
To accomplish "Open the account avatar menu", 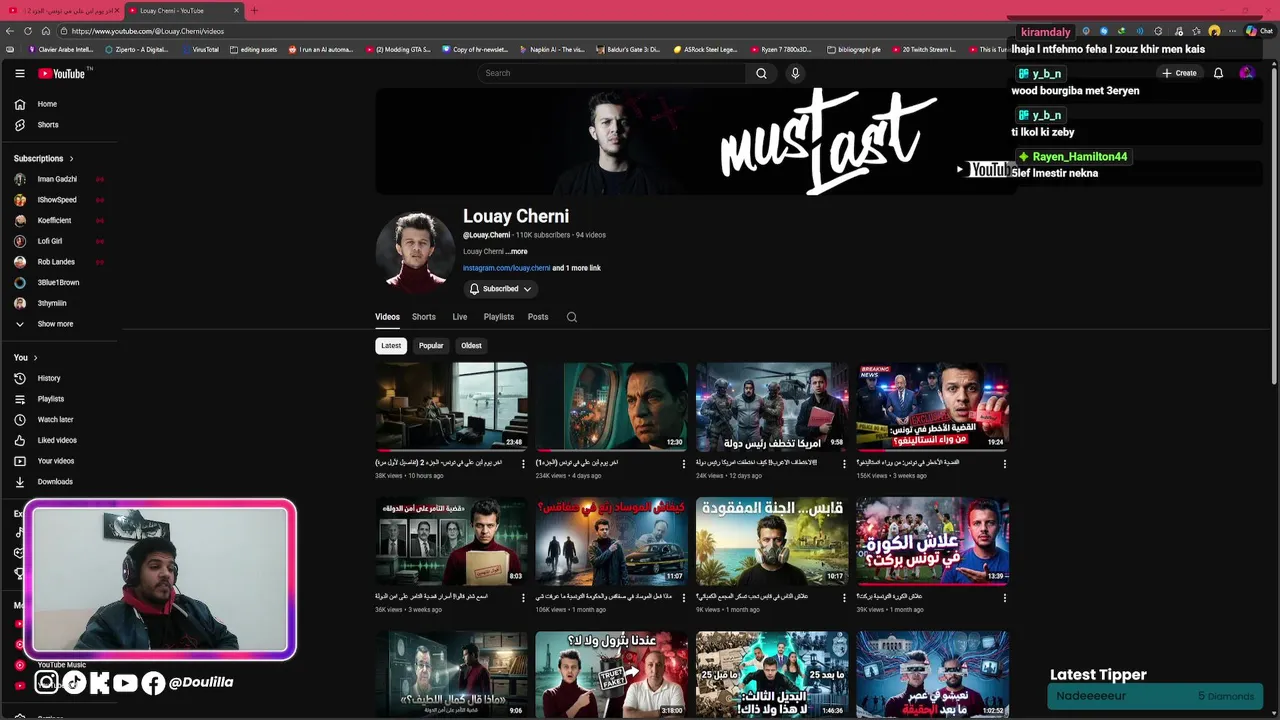I will (x=1246, y=73).
